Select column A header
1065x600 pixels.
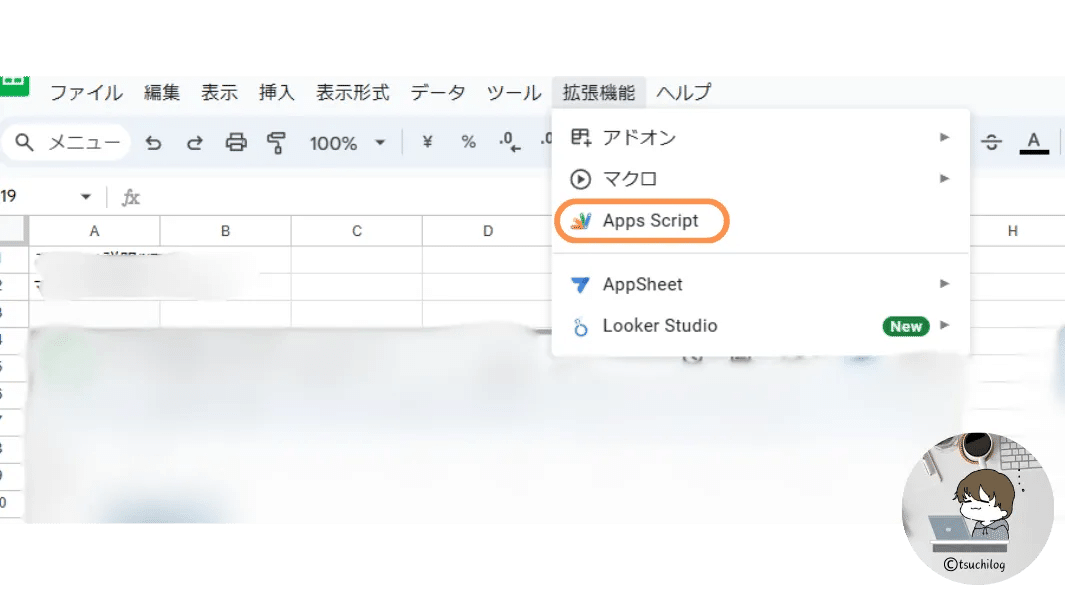pos(94,231)
